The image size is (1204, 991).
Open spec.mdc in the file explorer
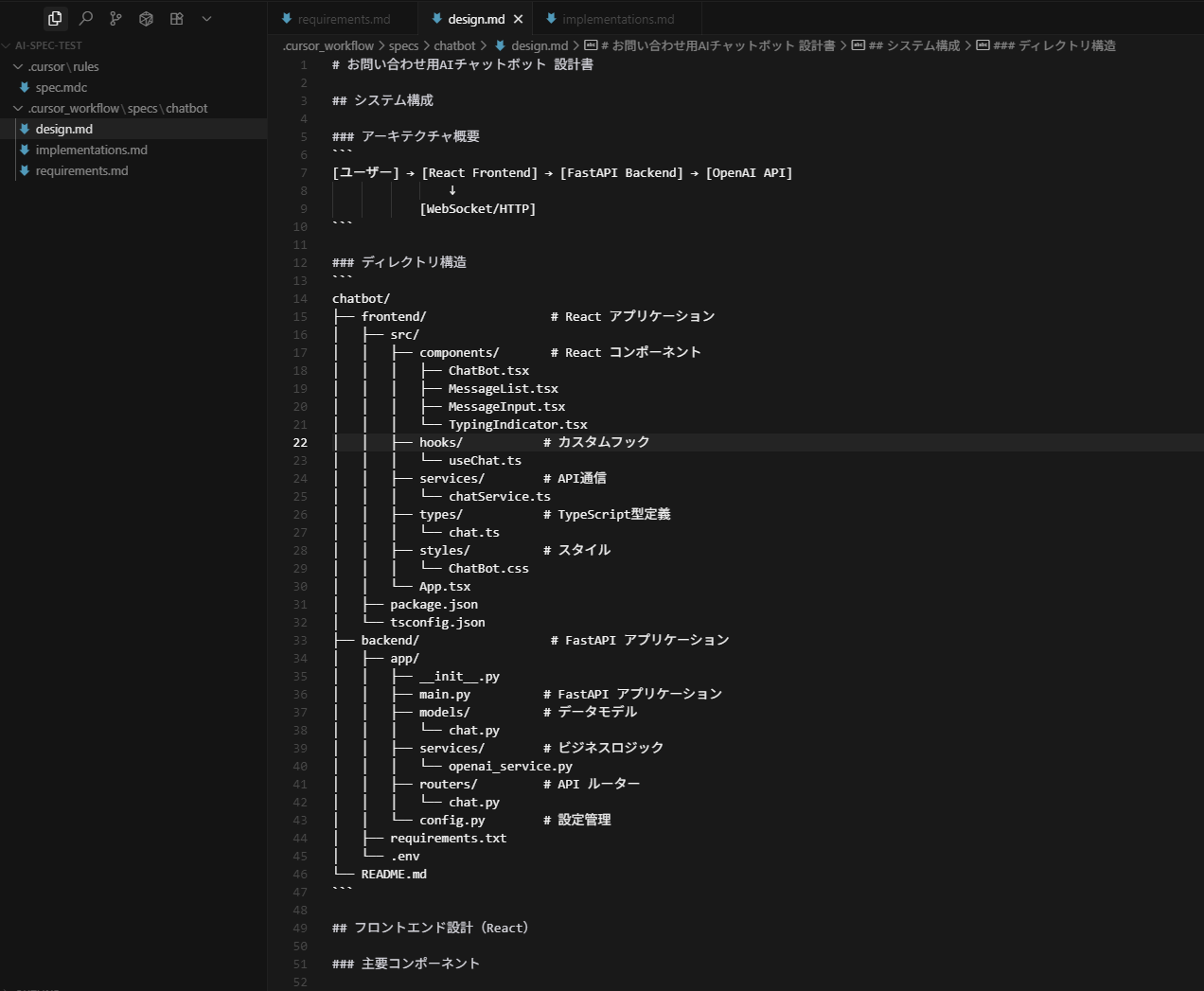pos(61,87)
